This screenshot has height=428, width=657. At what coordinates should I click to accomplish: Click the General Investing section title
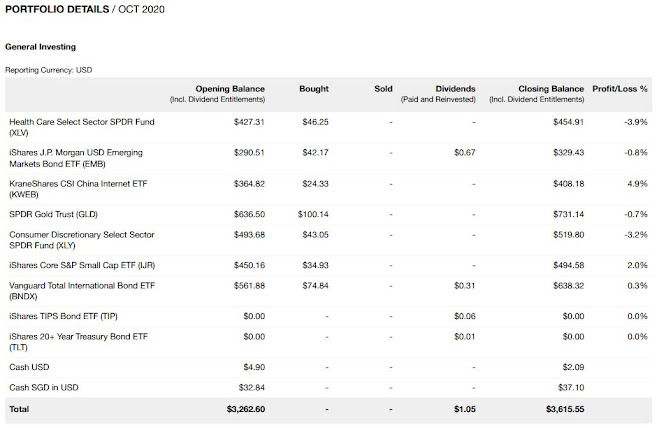click(41, 47)
